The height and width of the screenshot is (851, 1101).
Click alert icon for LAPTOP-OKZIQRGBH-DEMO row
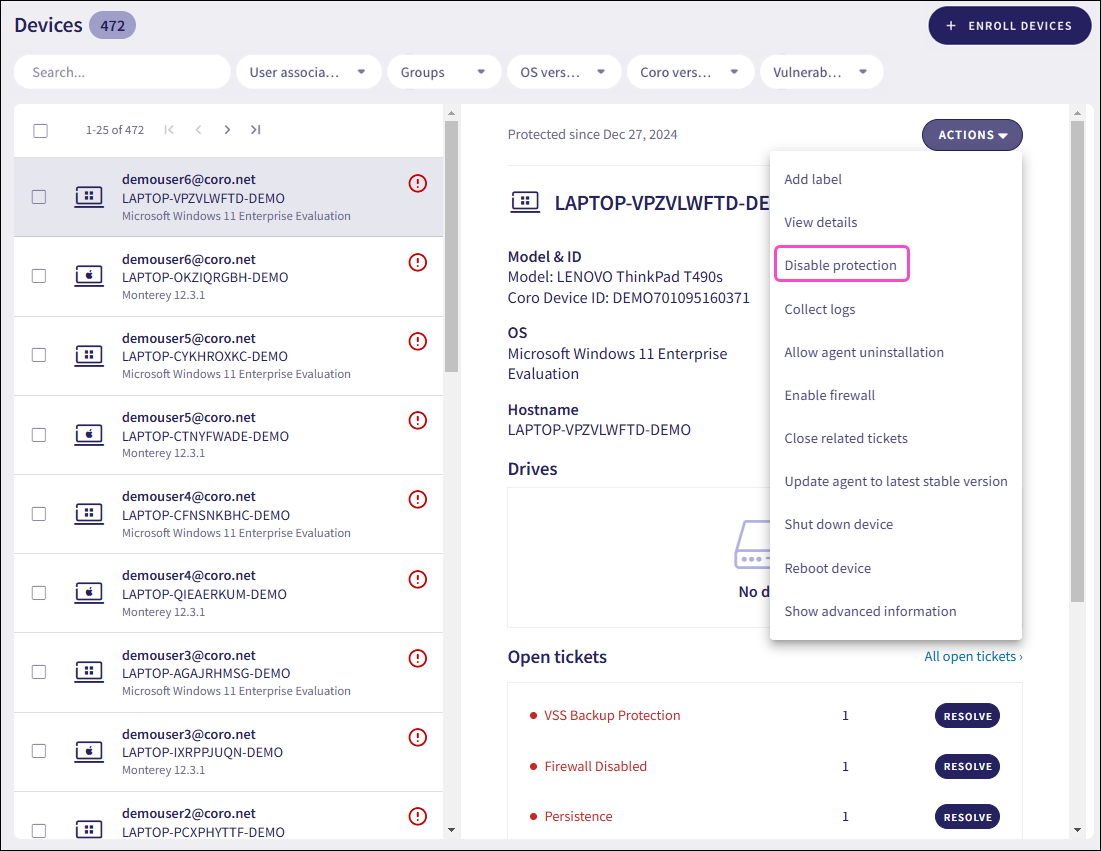click(x=418, y=263)
